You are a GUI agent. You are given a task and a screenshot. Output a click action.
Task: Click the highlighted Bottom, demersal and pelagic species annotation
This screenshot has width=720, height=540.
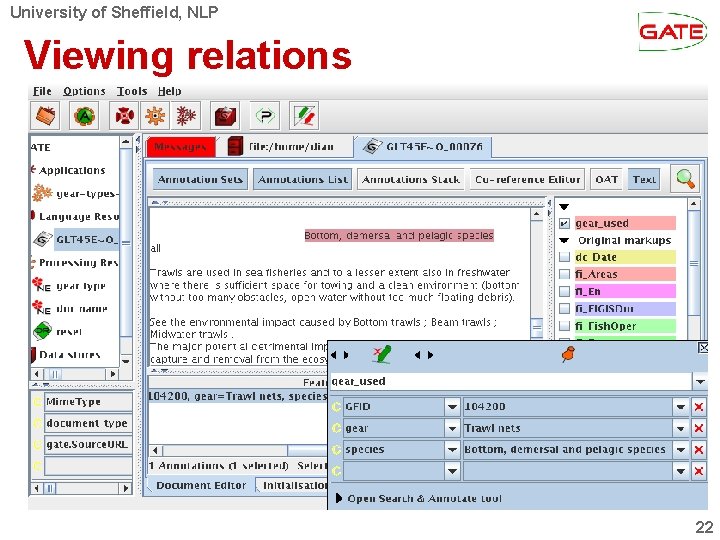(399, 236)
